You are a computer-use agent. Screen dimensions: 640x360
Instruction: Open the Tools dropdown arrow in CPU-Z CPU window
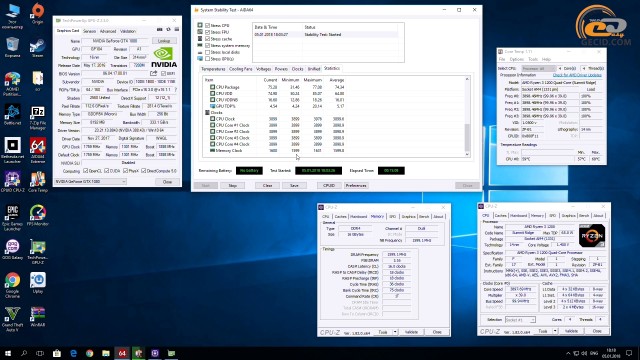point(555,331)
